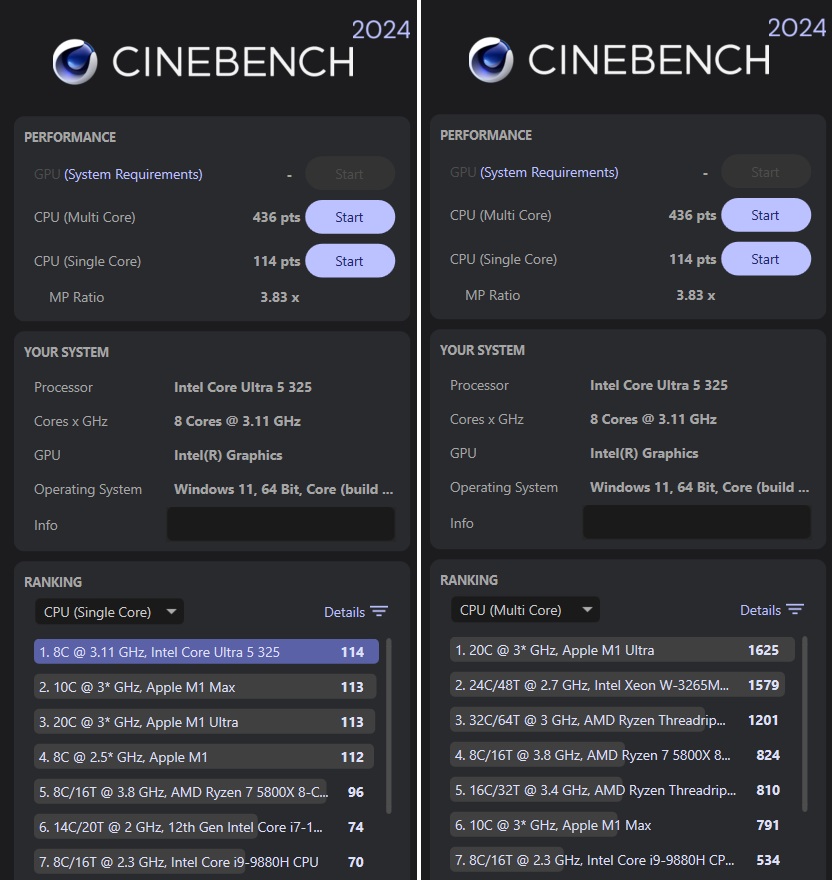Click the Details filter icon in the Multi Core ranking
The width and height of the screenshot is (832, 880).
795,609
